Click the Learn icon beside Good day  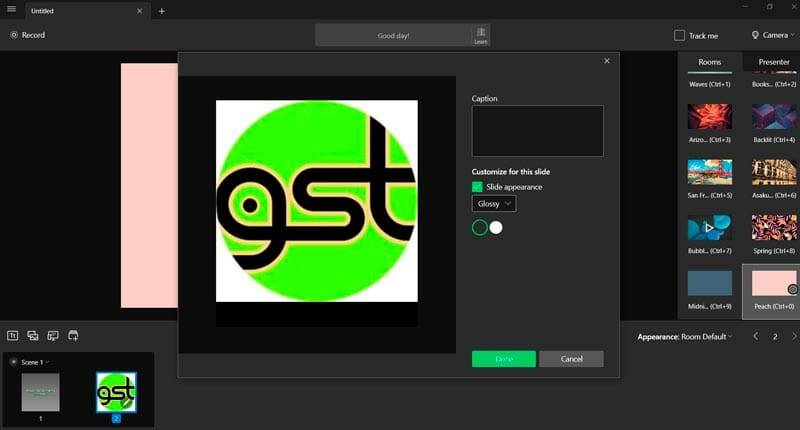(x=480, y=36)
